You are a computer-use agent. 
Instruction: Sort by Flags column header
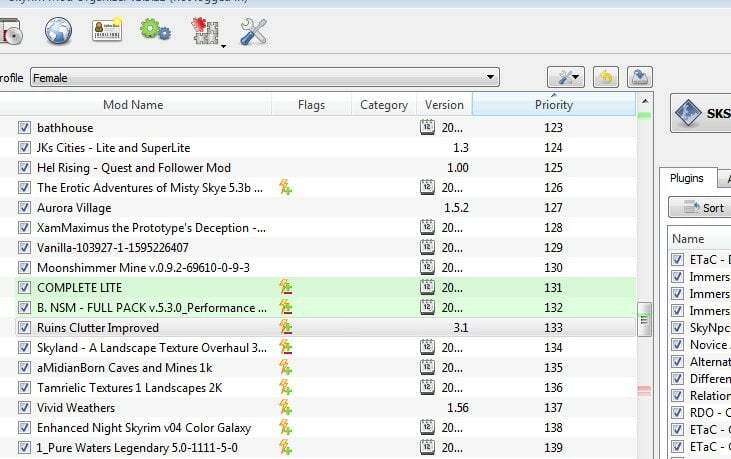pos(311,104)
